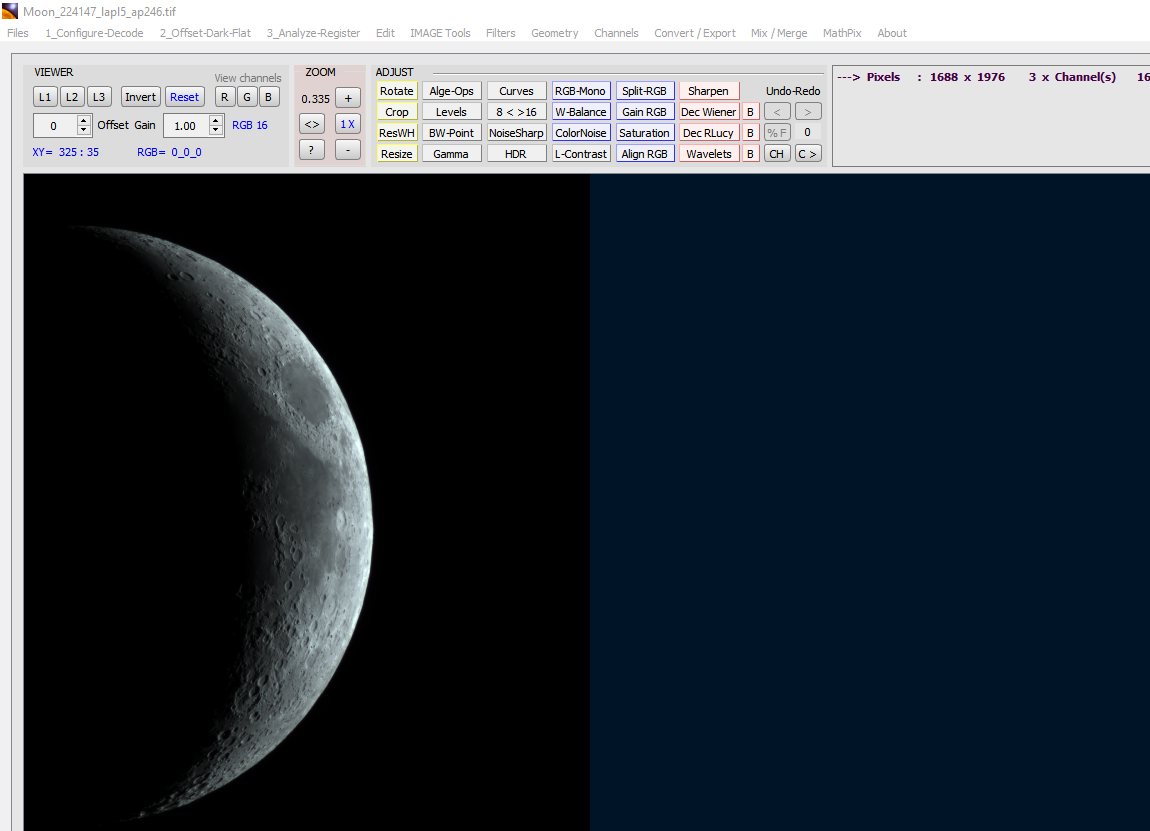Open the IMAGE Tools menu

coord(440,33)
